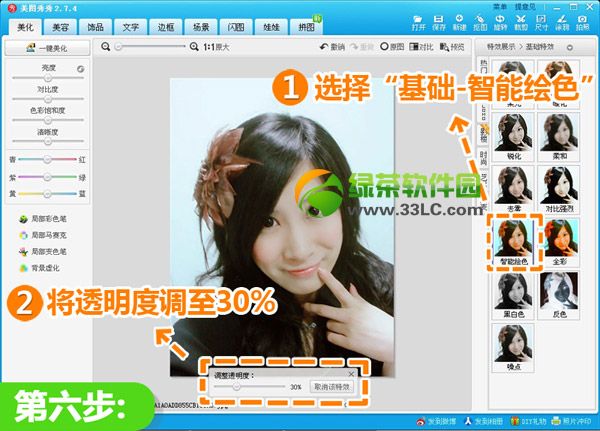Click the 黄-蓝 color balance slider
The width and height of the screenshot is (600, 431).
point(47,194)
